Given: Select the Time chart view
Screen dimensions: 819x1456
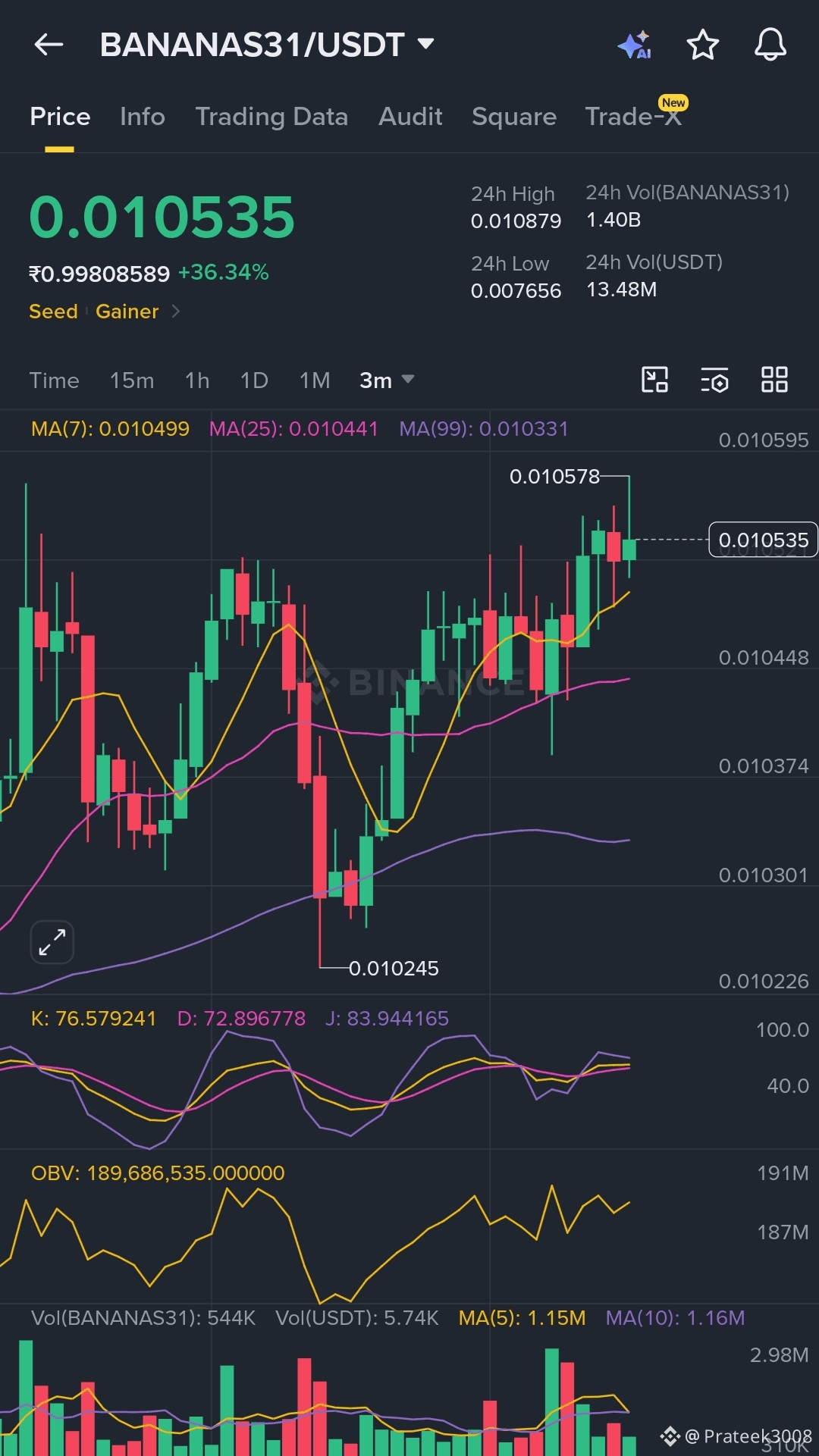Looking at the screenshot, I should pos(55,380).
